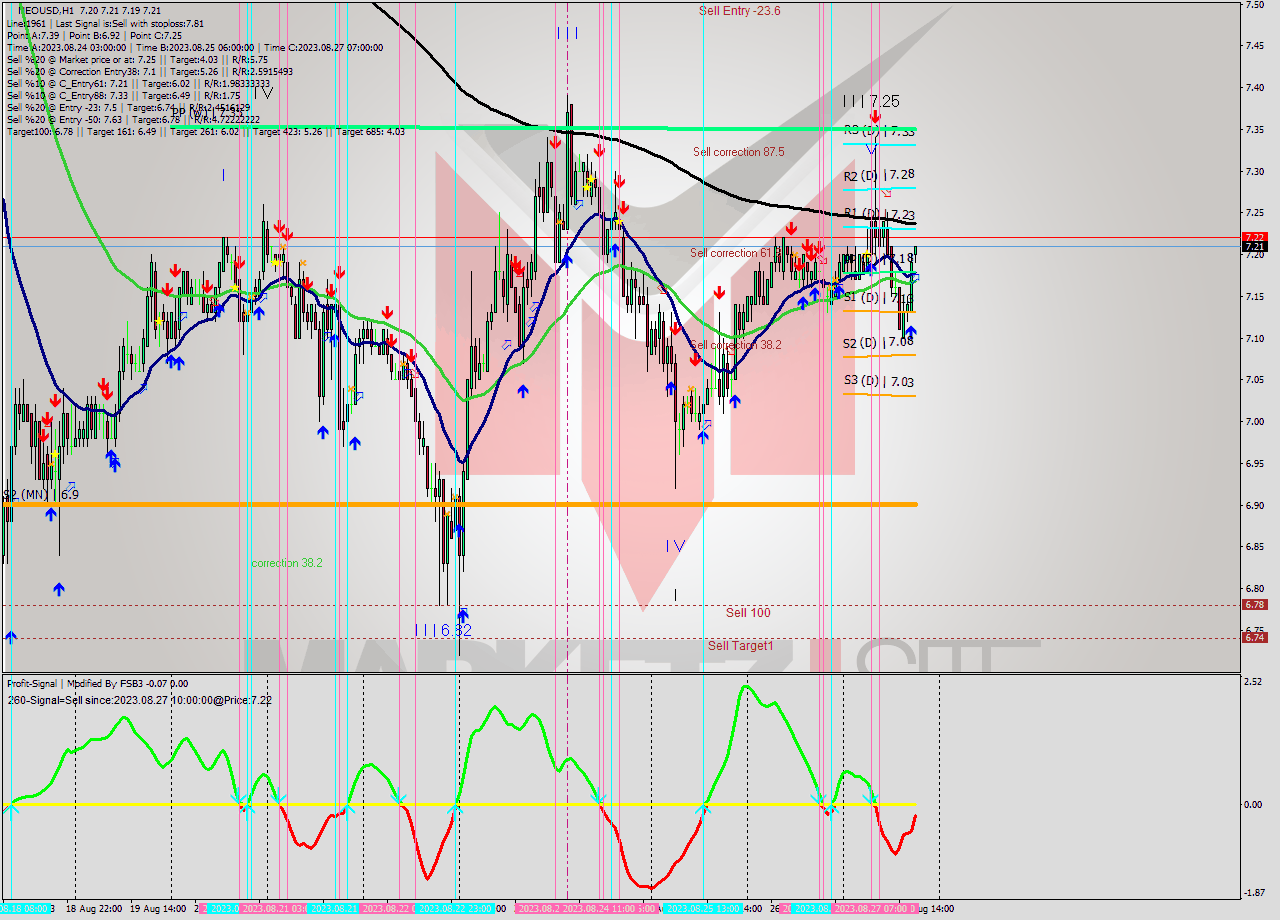The width and height of the screenshot is (1280, 920).
Task: Select the '2023.08.22 23:00' time marker
Action: 455,909
